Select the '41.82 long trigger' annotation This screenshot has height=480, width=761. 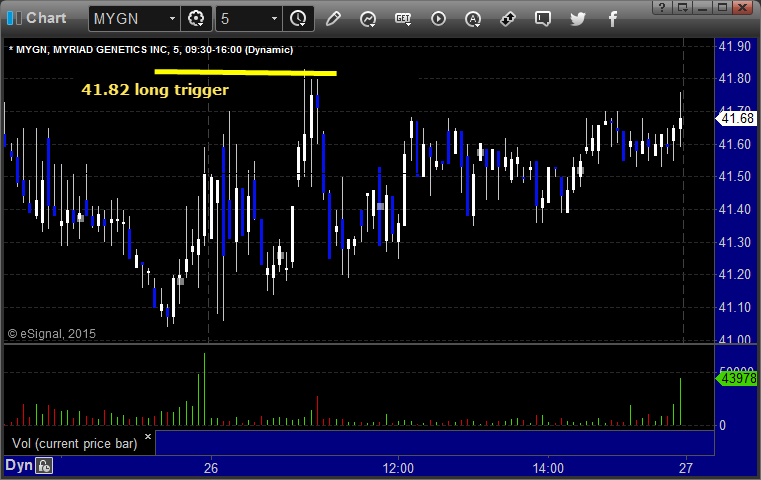[155, 90]
